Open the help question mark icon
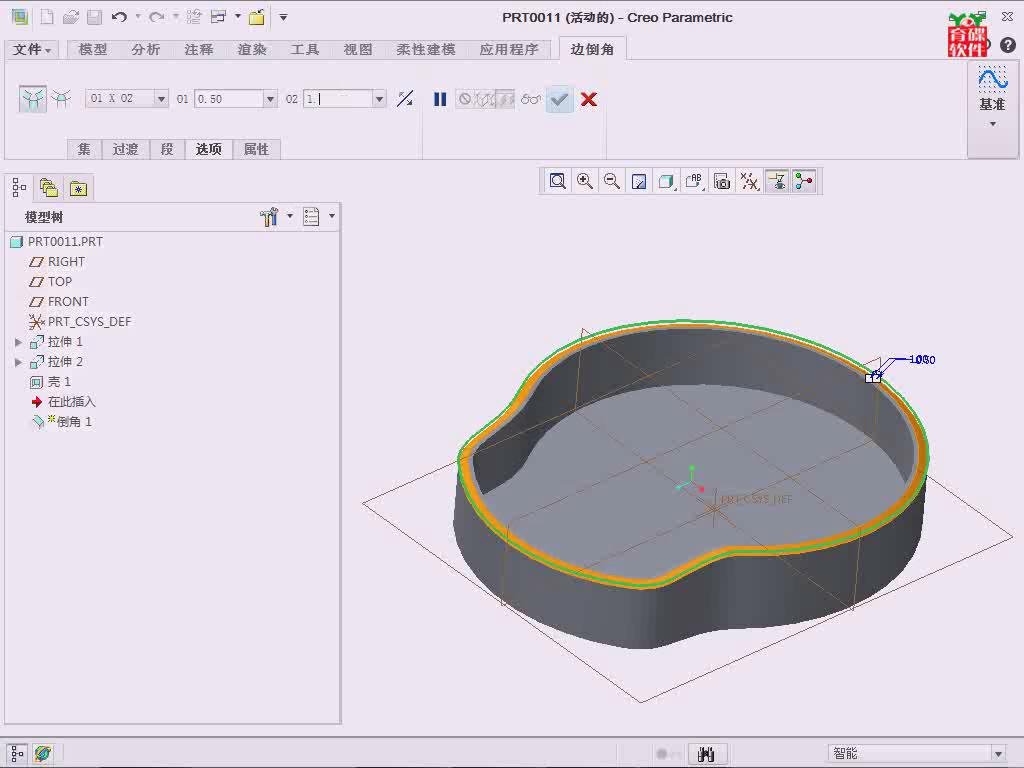This screenshot has width=1024, height=768. pos(1008,44)
